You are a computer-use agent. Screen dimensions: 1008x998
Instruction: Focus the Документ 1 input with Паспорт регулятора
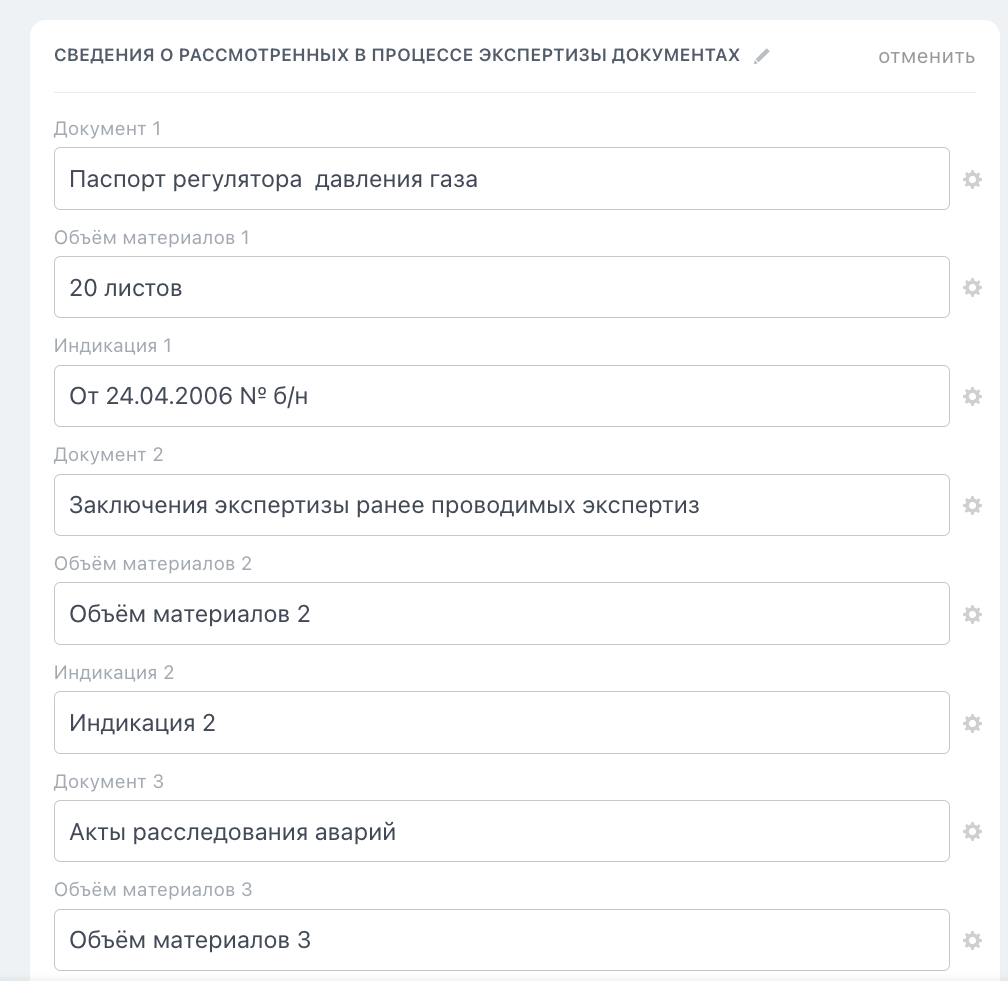pos(501,180)
